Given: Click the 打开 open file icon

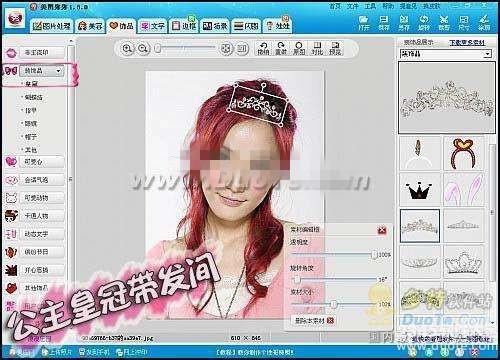Looking at the screenshot, I should pyautogui.click(x=364, y=23).
